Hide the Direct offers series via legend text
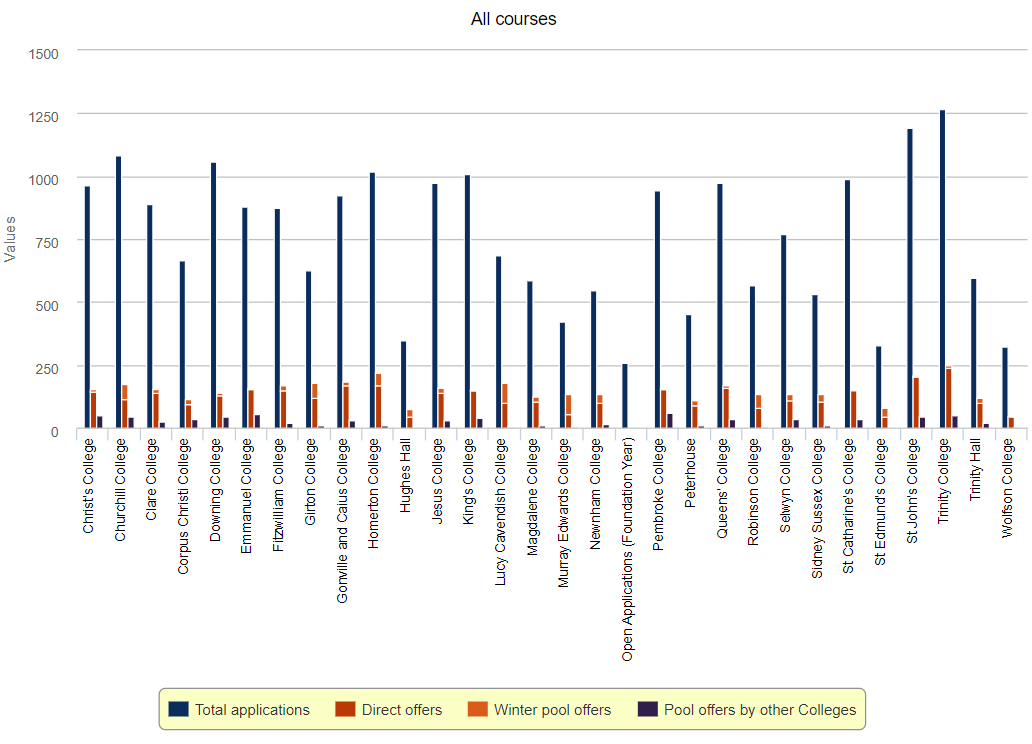The width and height of the screenshot is (1032, 744). (x=401, y=710)
